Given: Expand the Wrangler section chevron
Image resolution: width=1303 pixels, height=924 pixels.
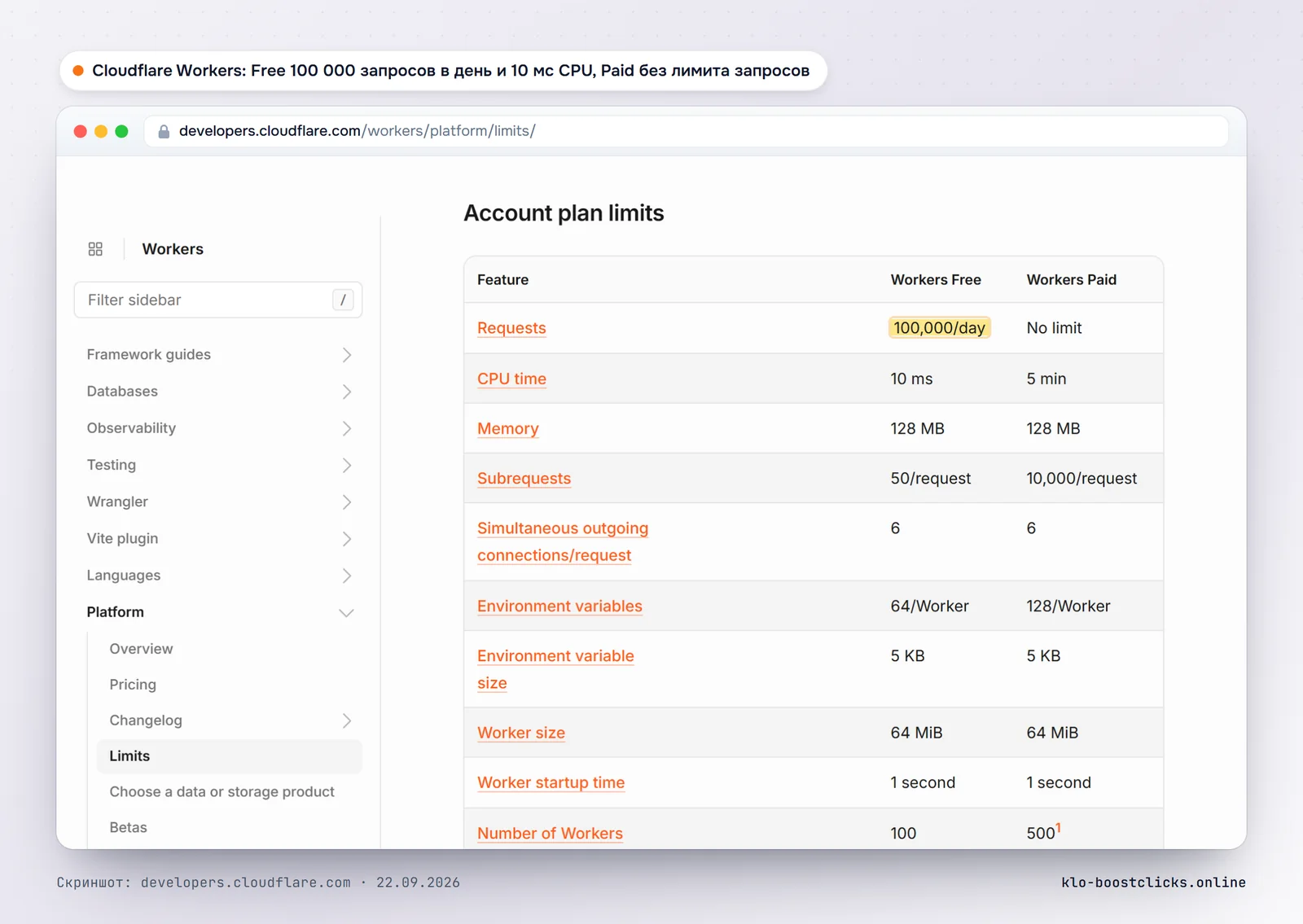Looking at the screenshot, I should pyautogui.click(x=347, y=502).
